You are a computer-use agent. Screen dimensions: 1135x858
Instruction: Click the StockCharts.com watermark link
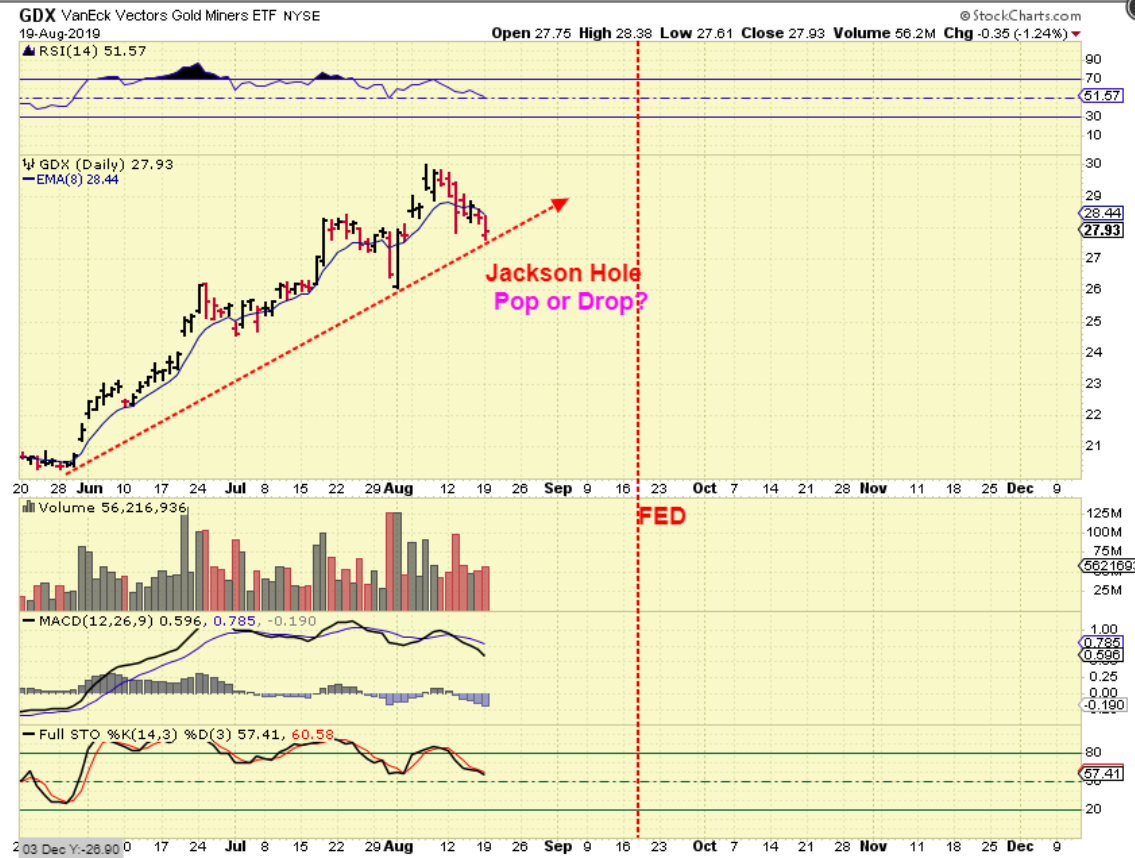pyautogui.click(x=1021, y=15)
